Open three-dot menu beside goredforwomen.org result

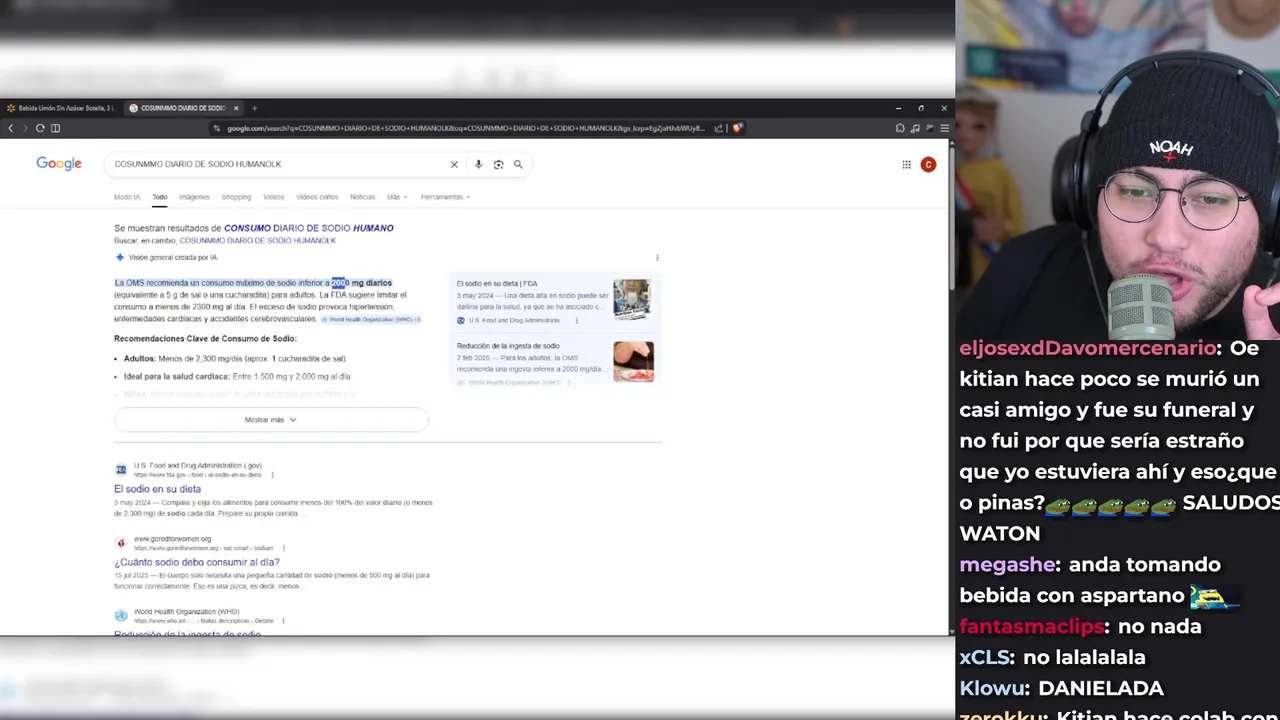(284, 548)
